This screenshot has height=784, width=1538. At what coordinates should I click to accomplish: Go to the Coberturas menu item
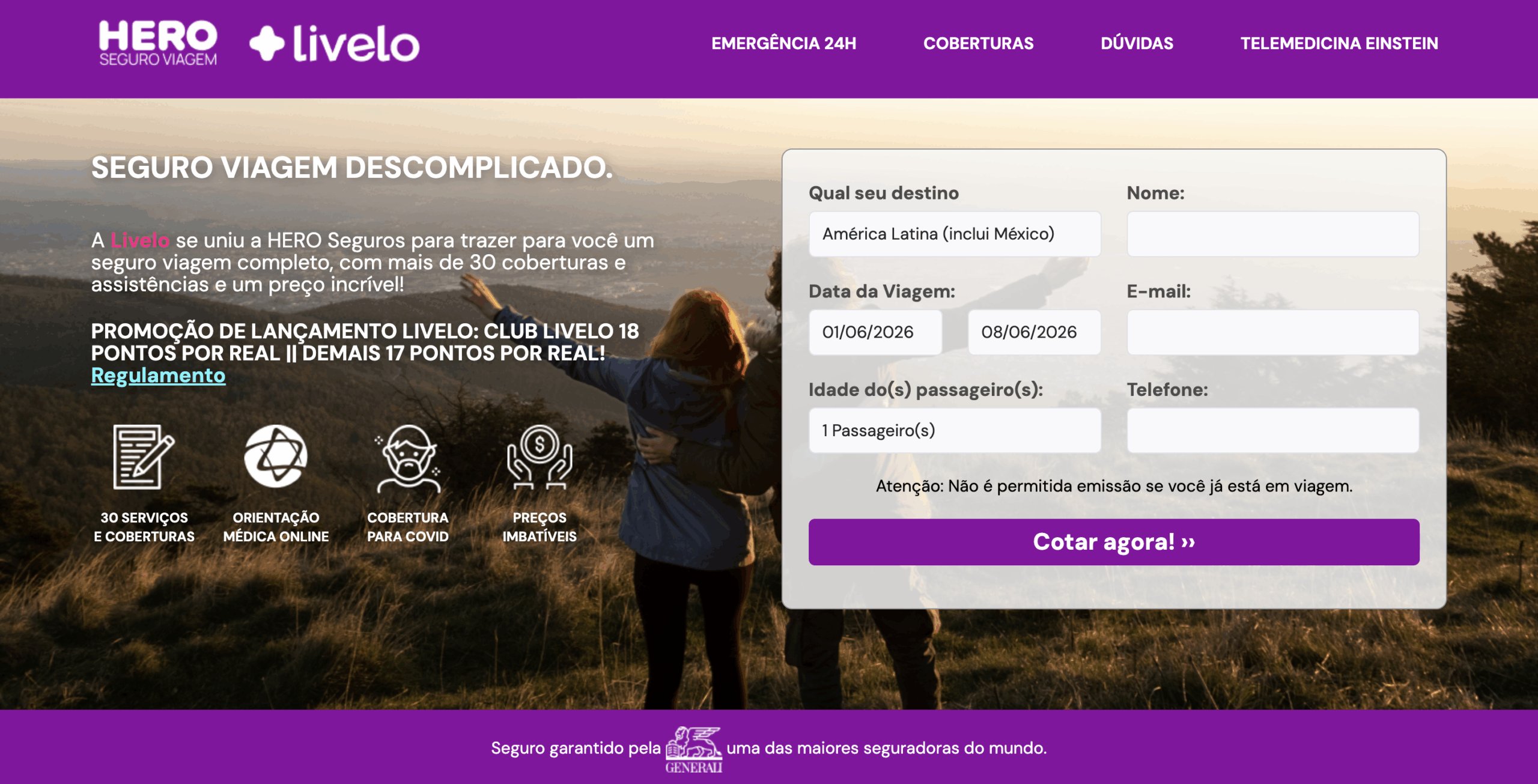coord(978,43)
